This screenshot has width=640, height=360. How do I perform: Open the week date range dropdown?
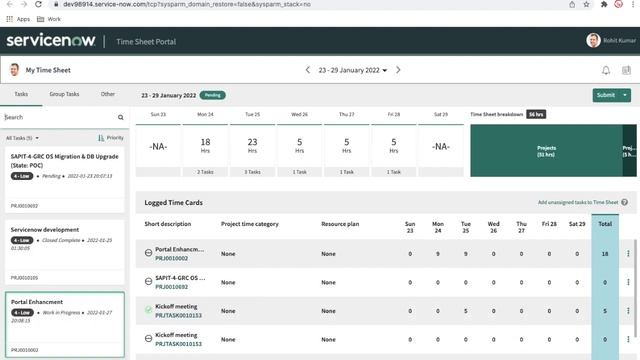point(353,70)
